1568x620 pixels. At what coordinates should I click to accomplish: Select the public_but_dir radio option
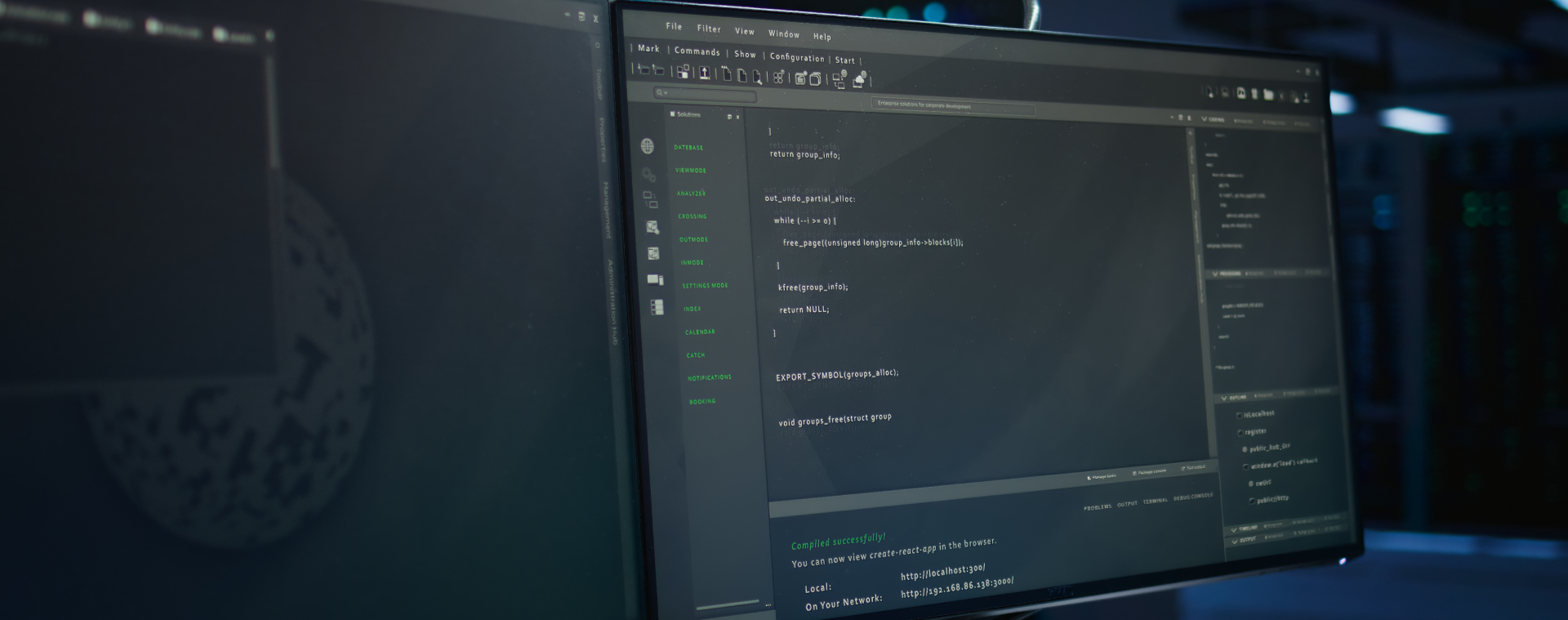click(1245, 449)
